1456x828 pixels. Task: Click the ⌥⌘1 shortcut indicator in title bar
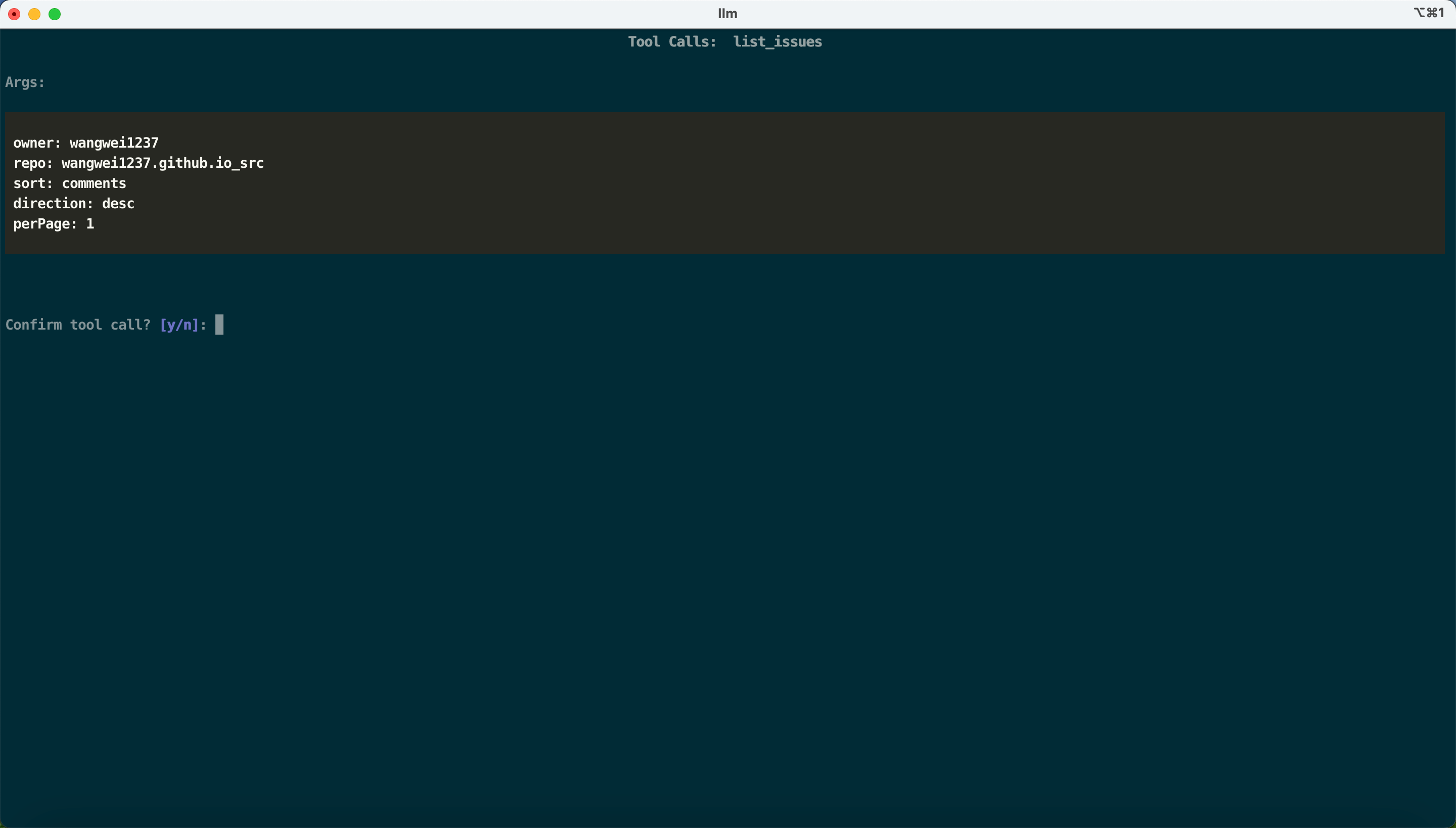[x=1429, y=13]
